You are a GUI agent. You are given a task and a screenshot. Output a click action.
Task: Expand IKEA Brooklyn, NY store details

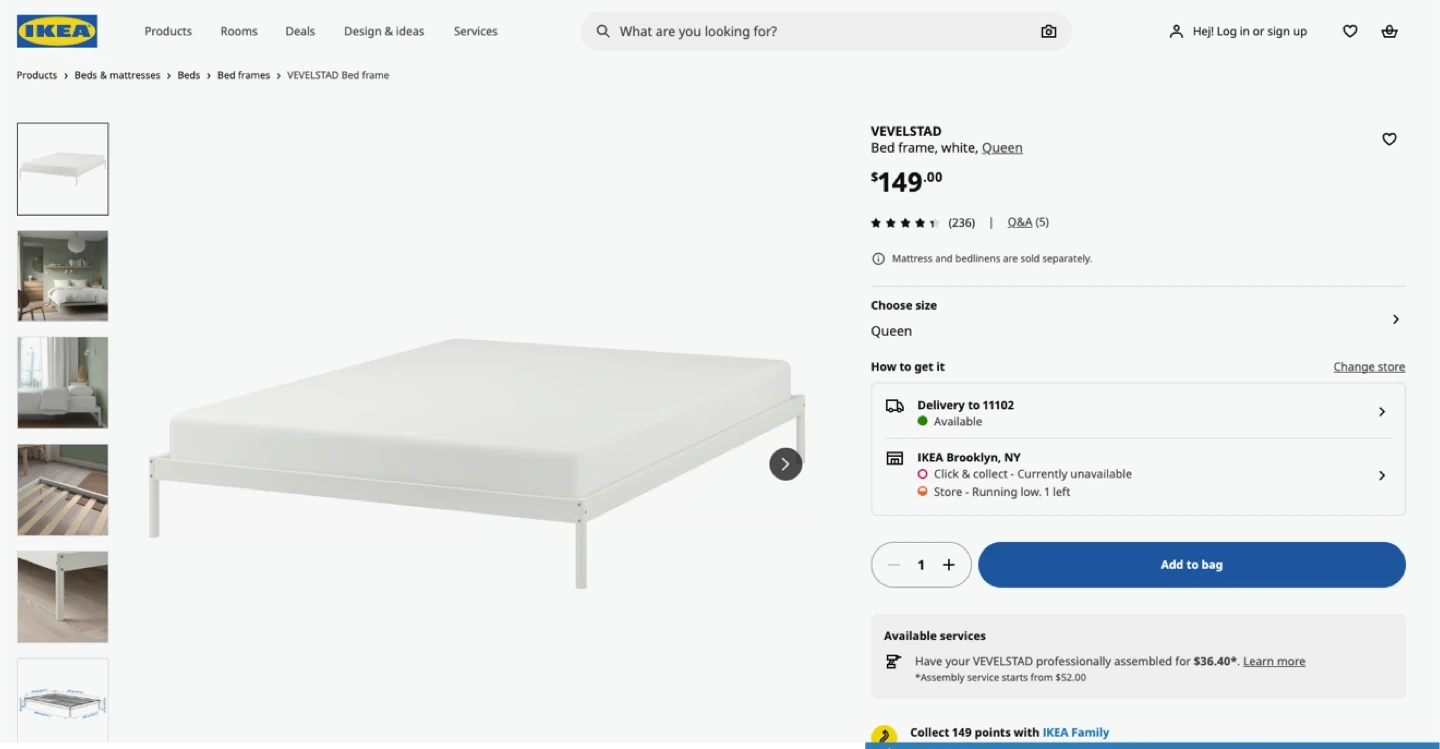(1138, 475)
